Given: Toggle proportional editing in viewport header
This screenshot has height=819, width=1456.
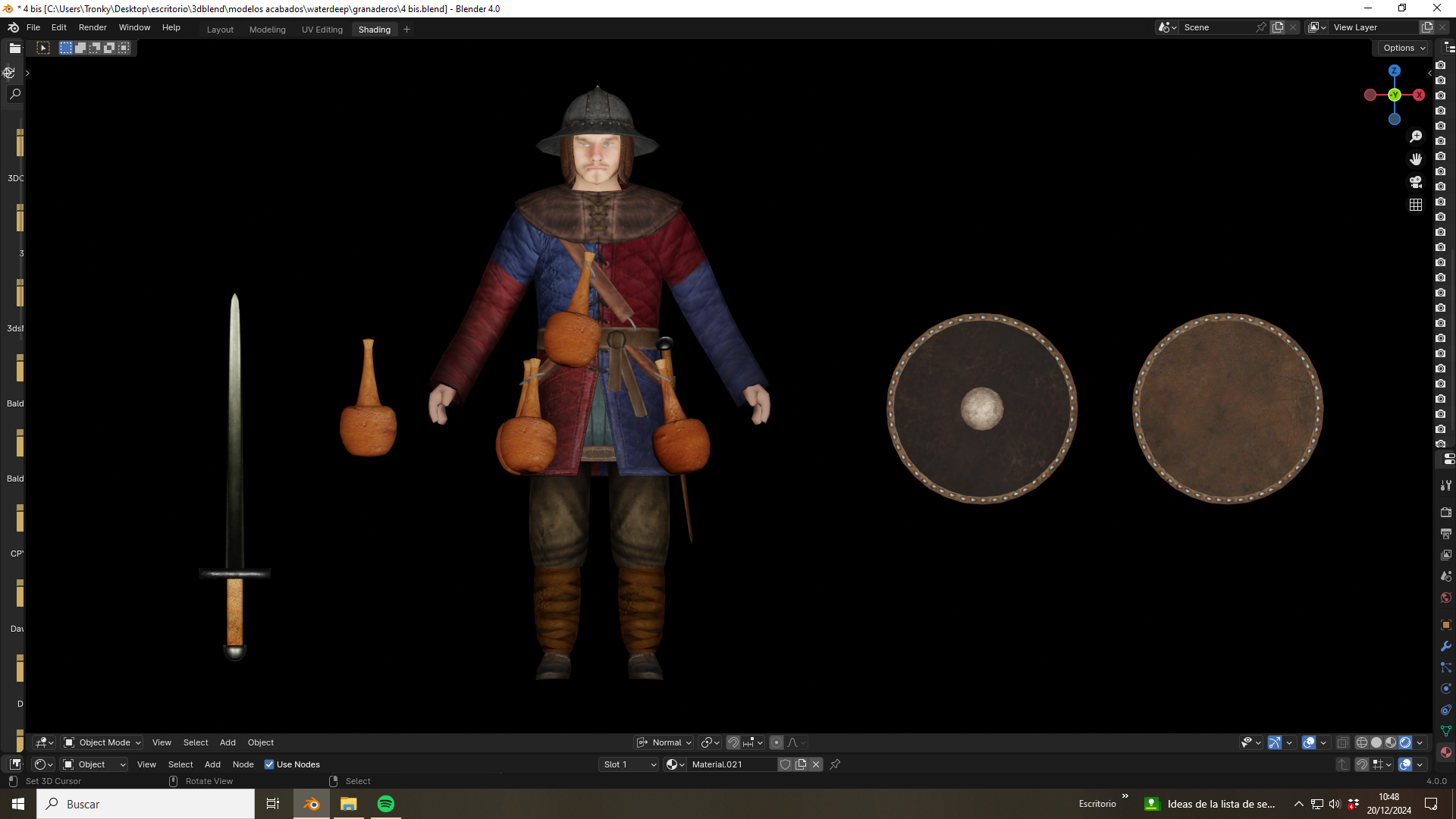Looking at the screenshot, I should pos(776,743).
